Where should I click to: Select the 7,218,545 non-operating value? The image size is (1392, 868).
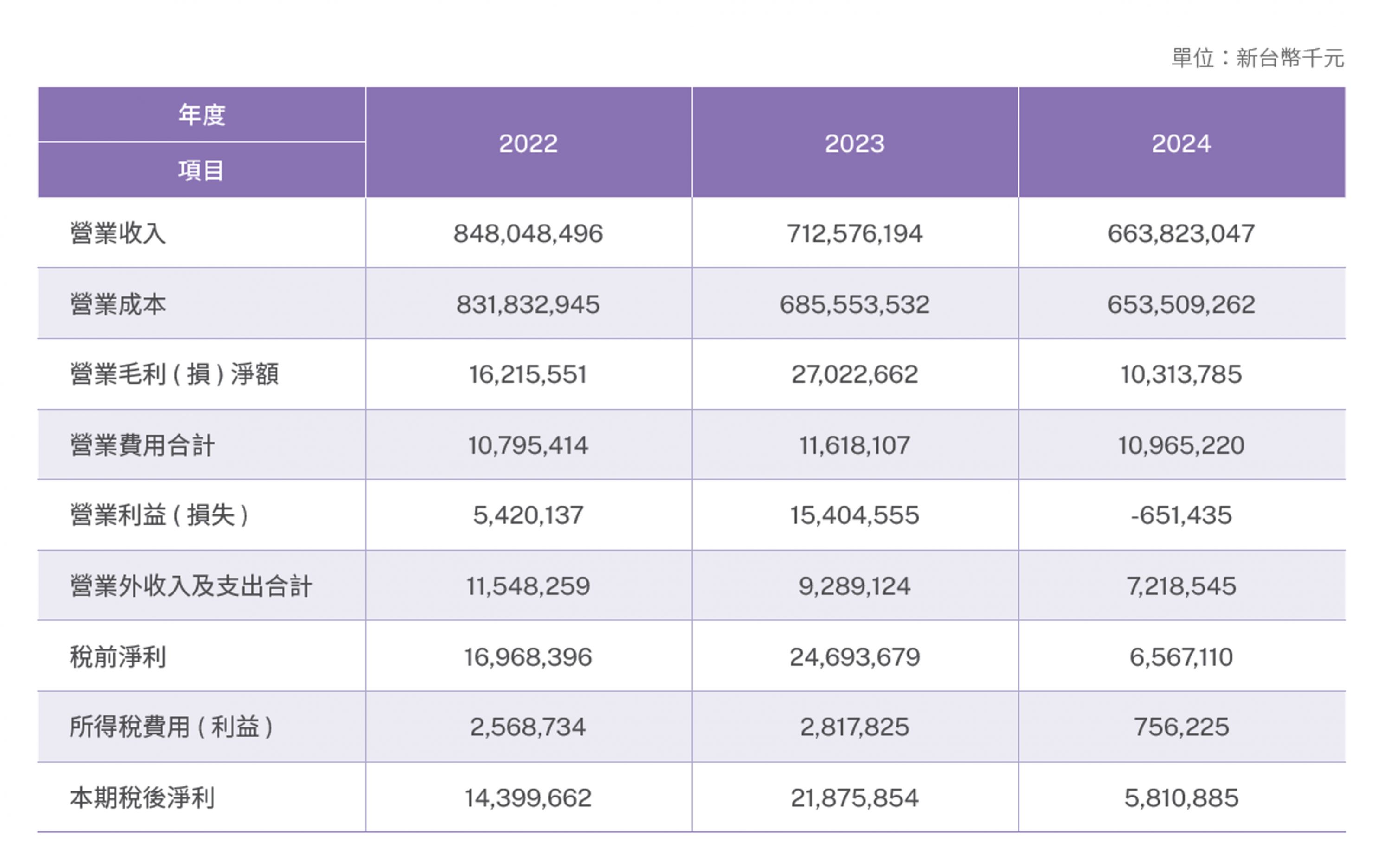(x=1181, y=586)
